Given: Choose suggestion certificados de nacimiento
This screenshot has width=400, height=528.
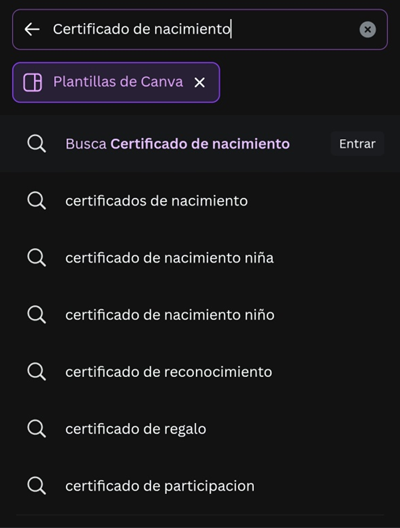Looking at the screenshot, I should pos(200,201).
